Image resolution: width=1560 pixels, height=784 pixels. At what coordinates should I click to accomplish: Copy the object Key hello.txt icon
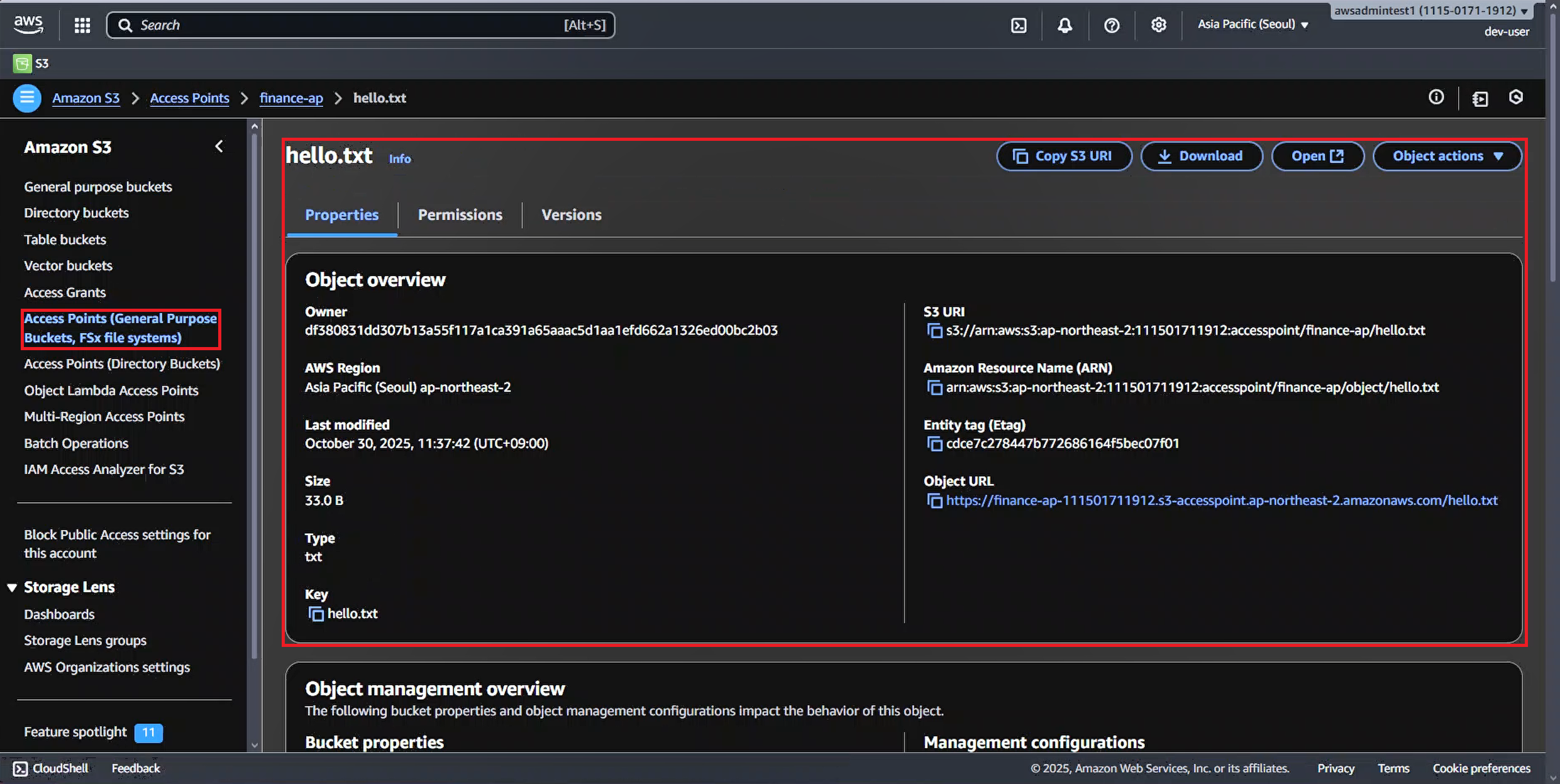coord(316,614)
